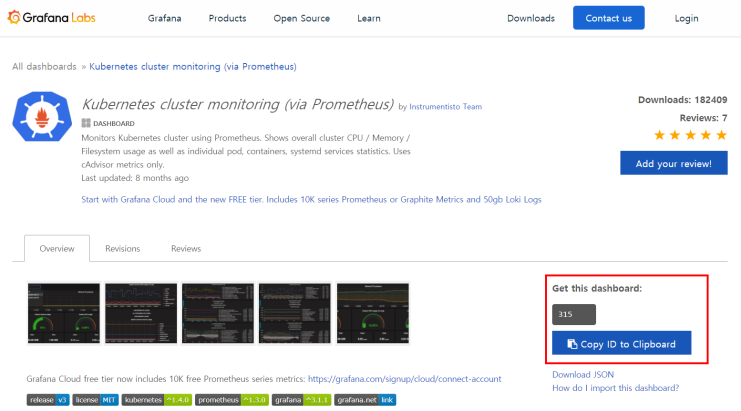Viewport: 741px width, 411px height.
Task: Click Add your review! button
Action: point(673,163)
